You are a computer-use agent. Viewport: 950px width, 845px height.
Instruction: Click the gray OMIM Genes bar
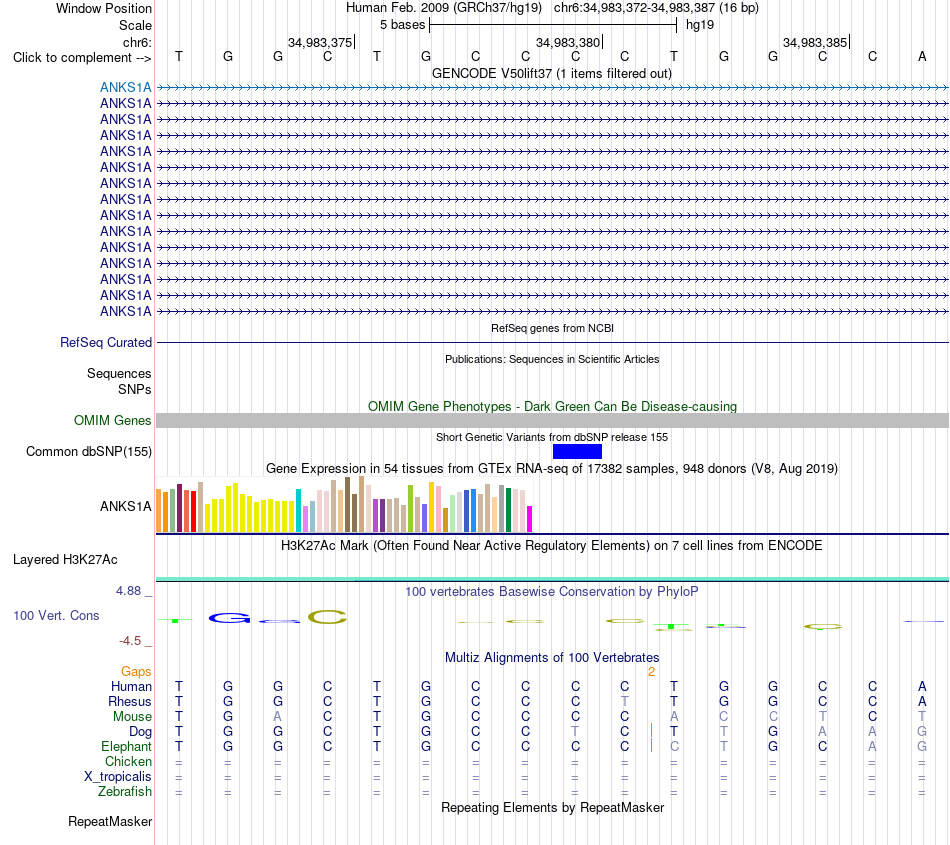point(552,420)
